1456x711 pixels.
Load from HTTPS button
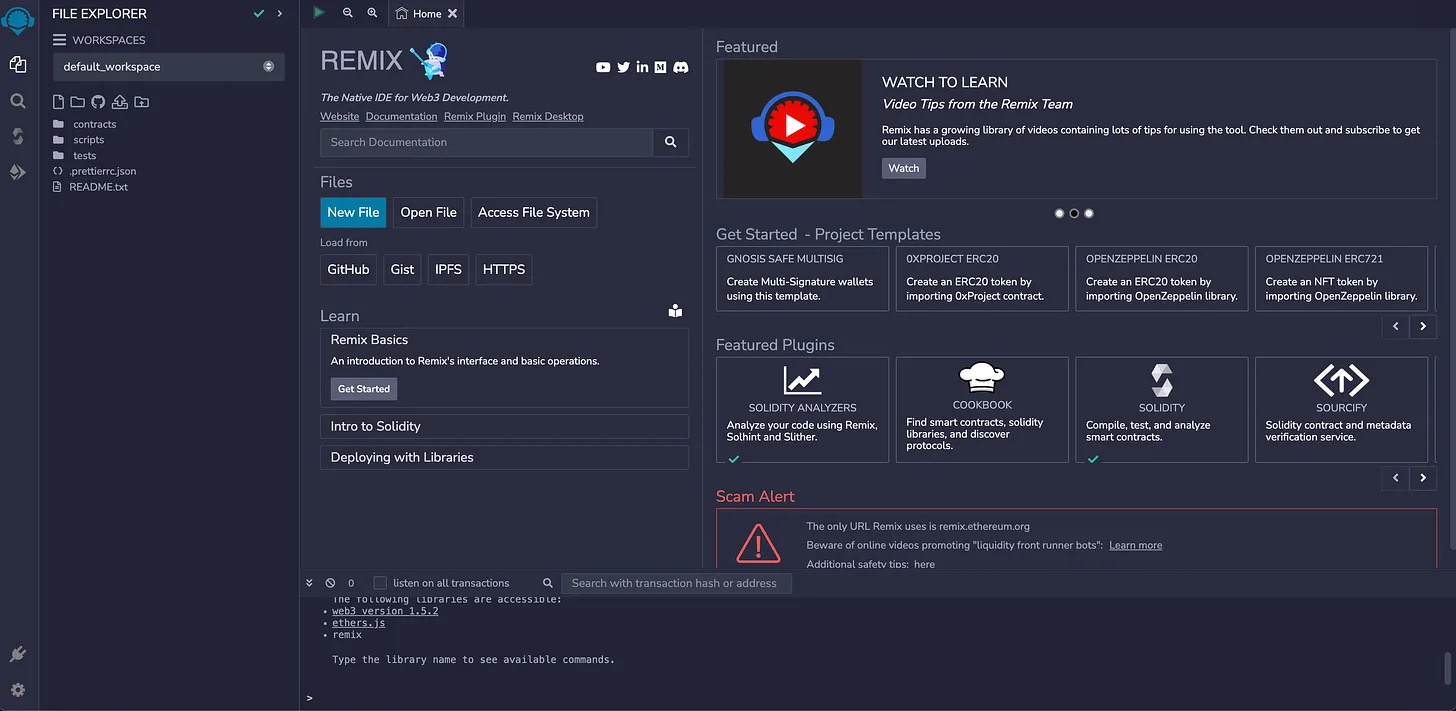tap(504, 269)
